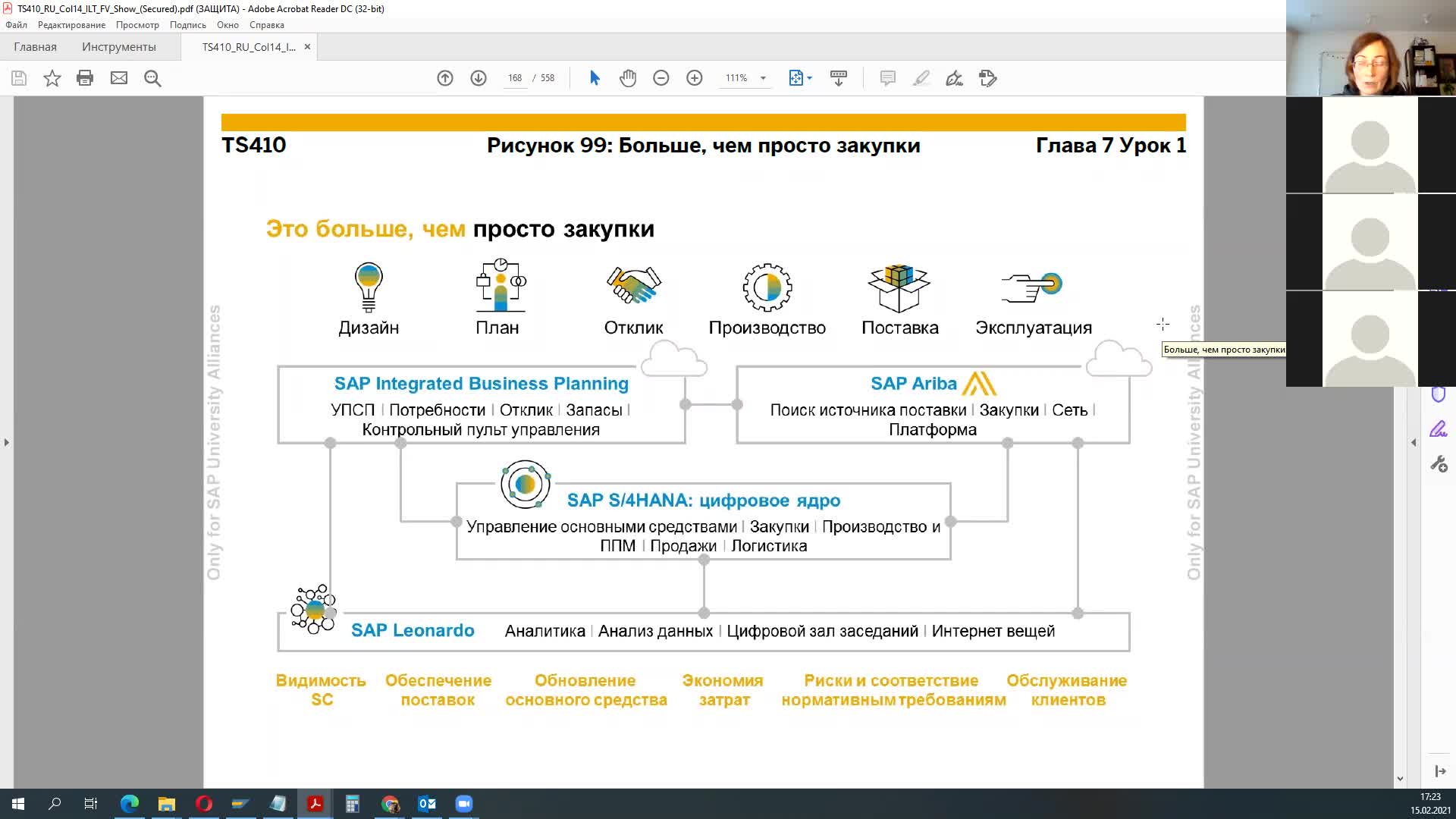Open Microsoft Edge from taskbar
The width and height of the screenshot is (1456, 819).
click(x=130, y=804)
